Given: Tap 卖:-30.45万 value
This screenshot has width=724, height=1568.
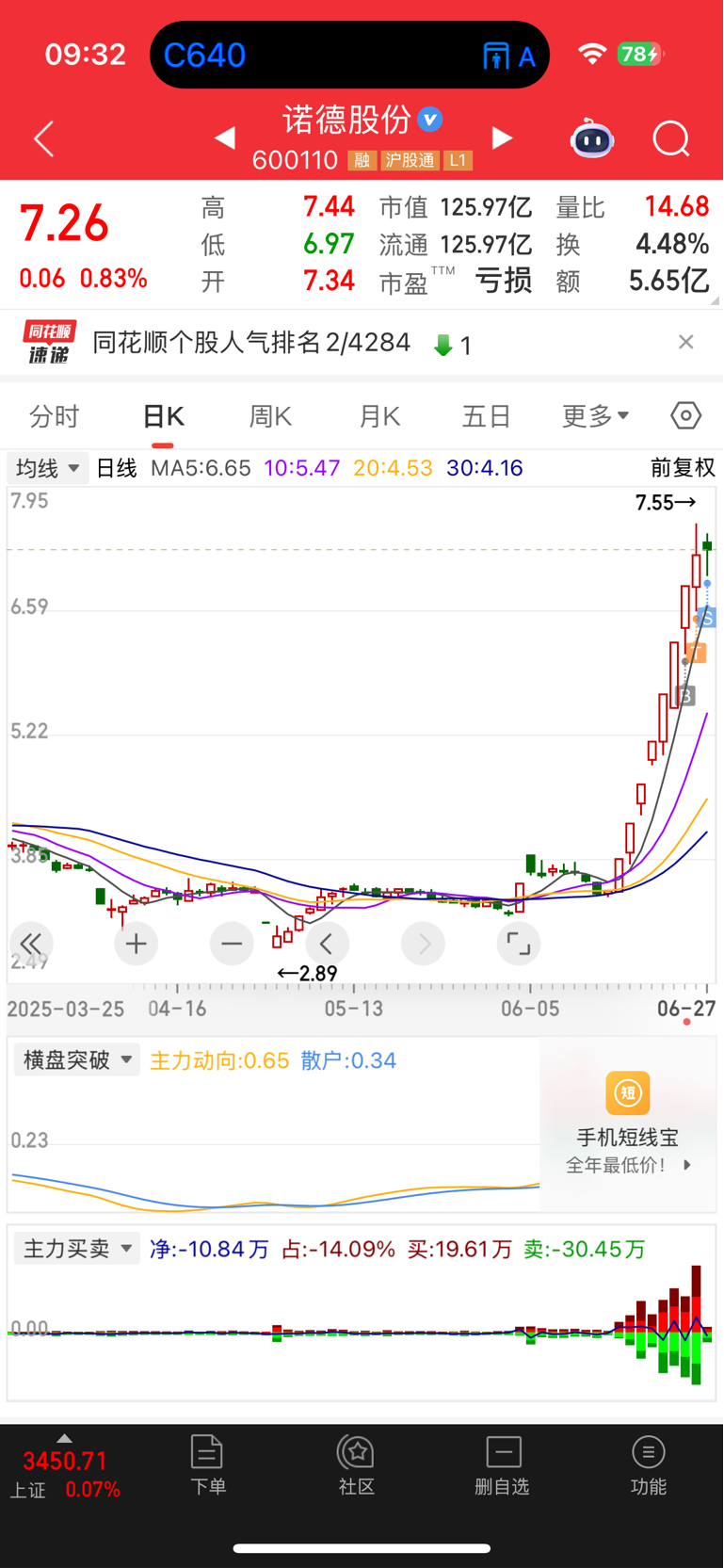Looking at the screenshot, I should pos(584,1250).
